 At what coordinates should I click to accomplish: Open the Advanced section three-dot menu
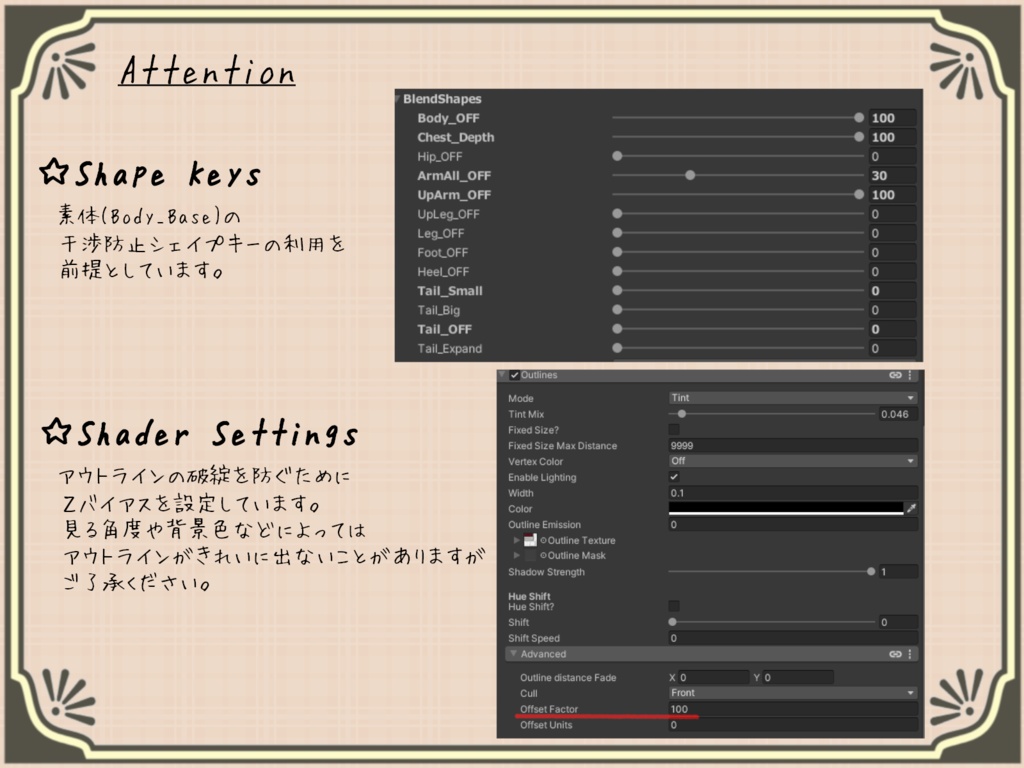(x=910, y=654)
